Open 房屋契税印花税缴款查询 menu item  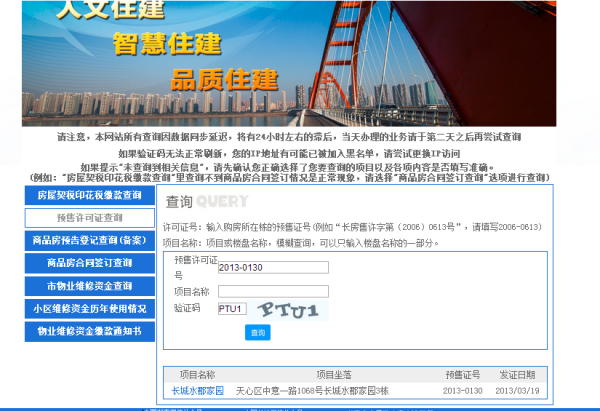coord(90,194)
